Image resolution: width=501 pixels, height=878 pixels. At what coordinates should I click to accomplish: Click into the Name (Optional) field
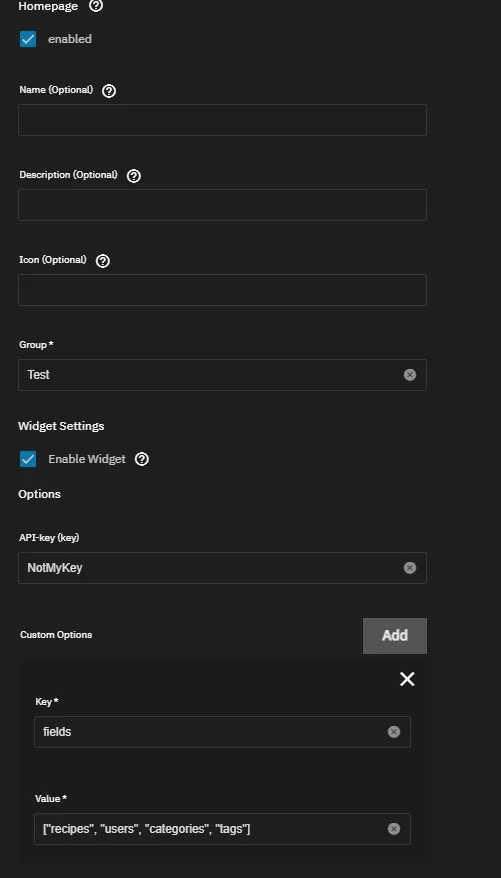222,120
